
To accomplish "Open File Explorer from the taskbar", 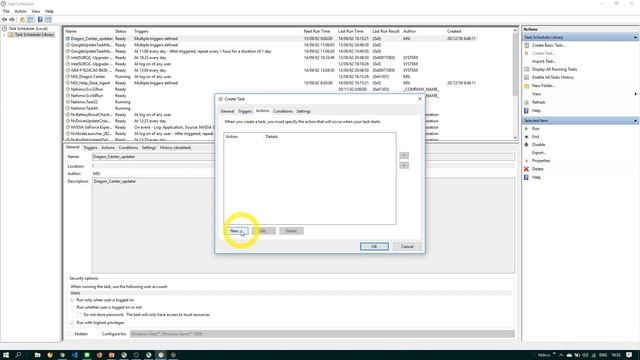I will coord(38,355).
